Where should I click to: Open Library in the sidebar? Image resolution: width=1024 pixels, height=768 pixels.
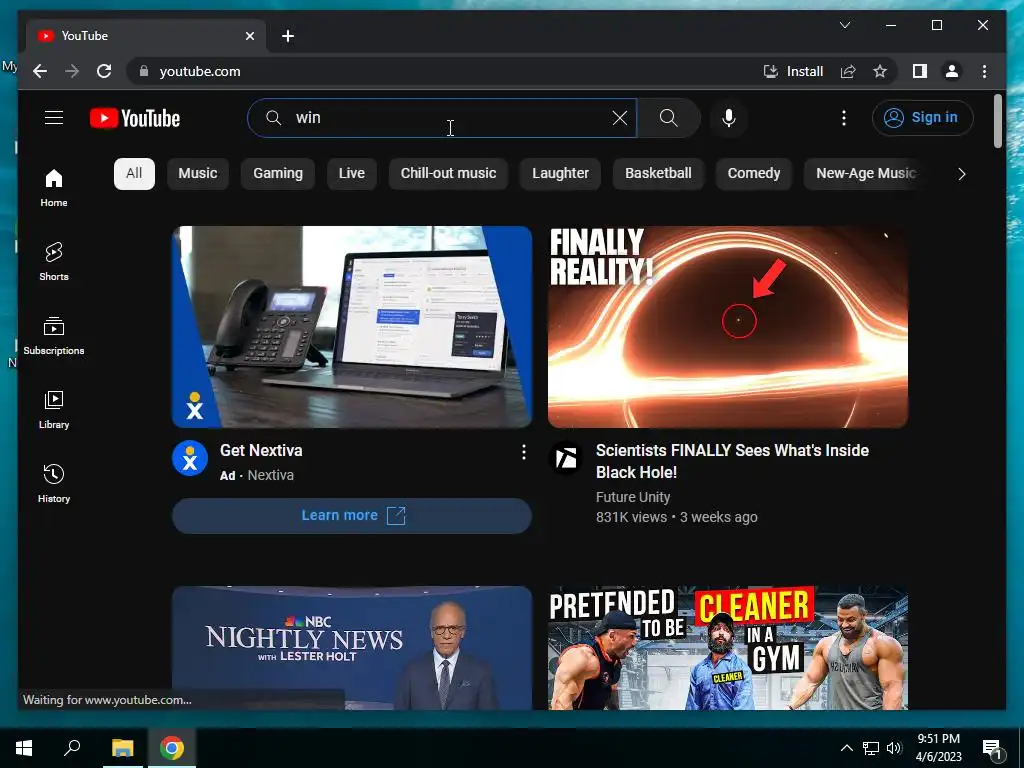click(x=54, y=409)
